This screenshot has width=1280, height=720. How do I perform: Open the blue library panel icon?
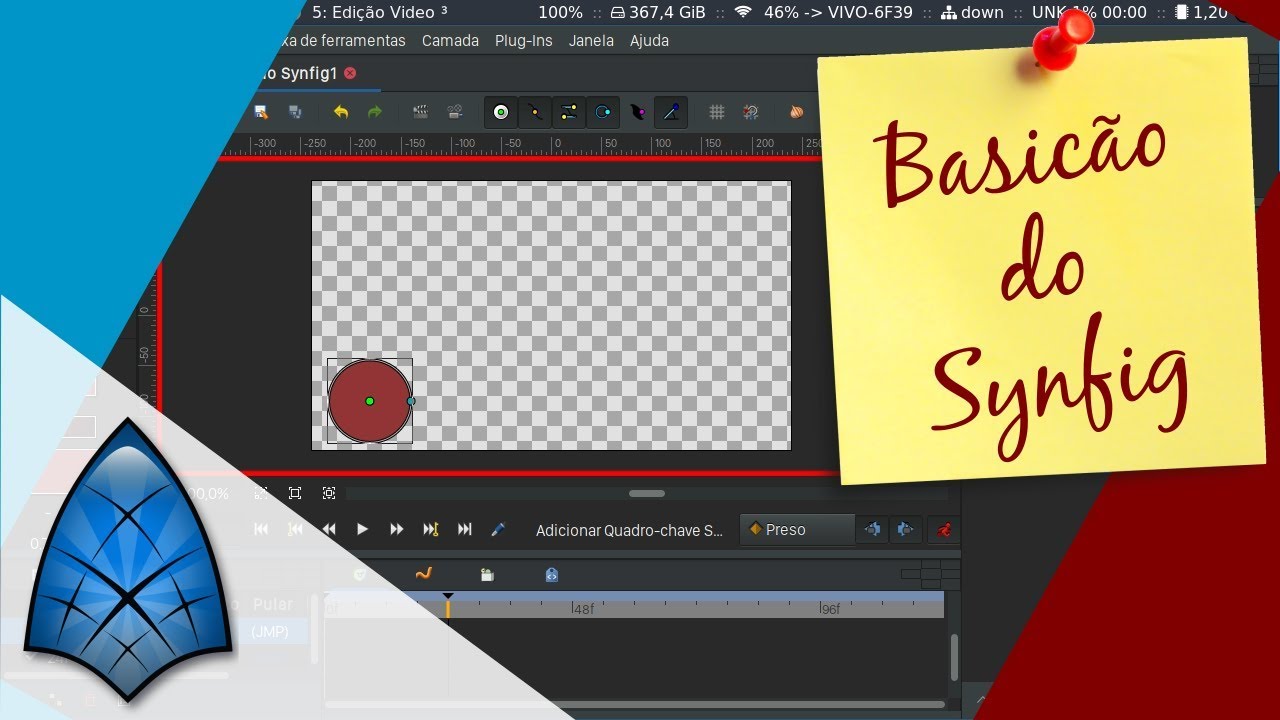coord(551,574)
